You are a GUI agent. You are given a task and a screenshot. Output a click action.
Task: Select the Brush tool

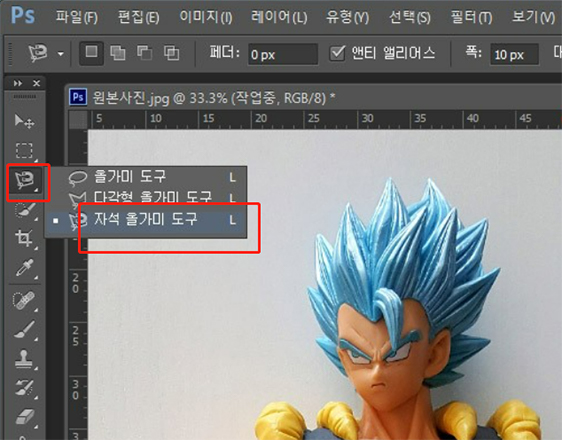pyautogui.click(x=24, y=330)
